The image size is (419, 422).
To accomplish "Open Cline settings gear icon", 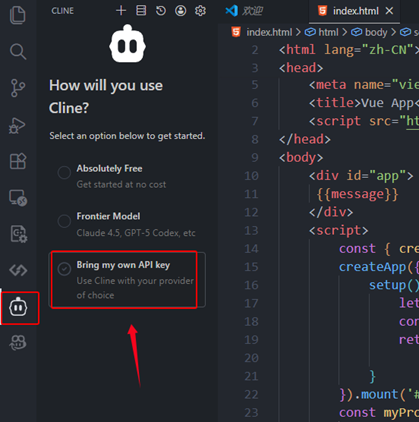I will click(x=200, y=11).
